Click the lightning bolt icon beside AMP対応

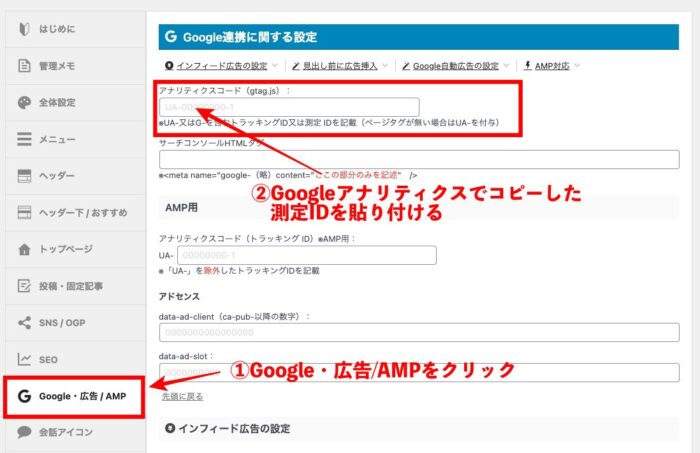(528, 66)
